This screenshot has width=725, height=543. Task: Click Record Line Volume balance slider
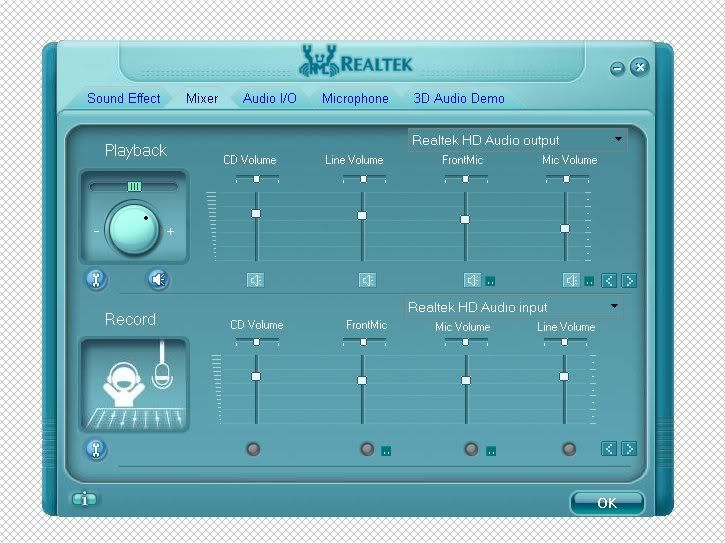[x=565, y=342]
